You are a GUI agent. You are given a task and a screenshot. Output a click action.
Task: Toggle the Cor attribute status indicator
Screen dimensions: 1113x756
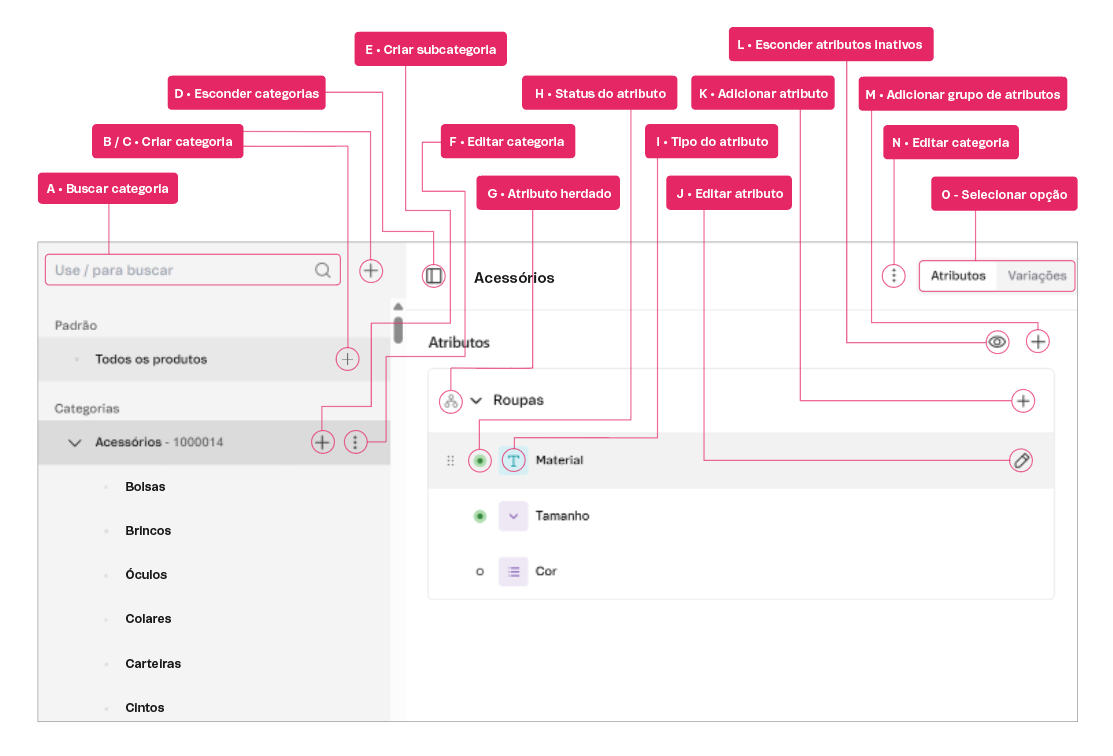tap(480, 572)
